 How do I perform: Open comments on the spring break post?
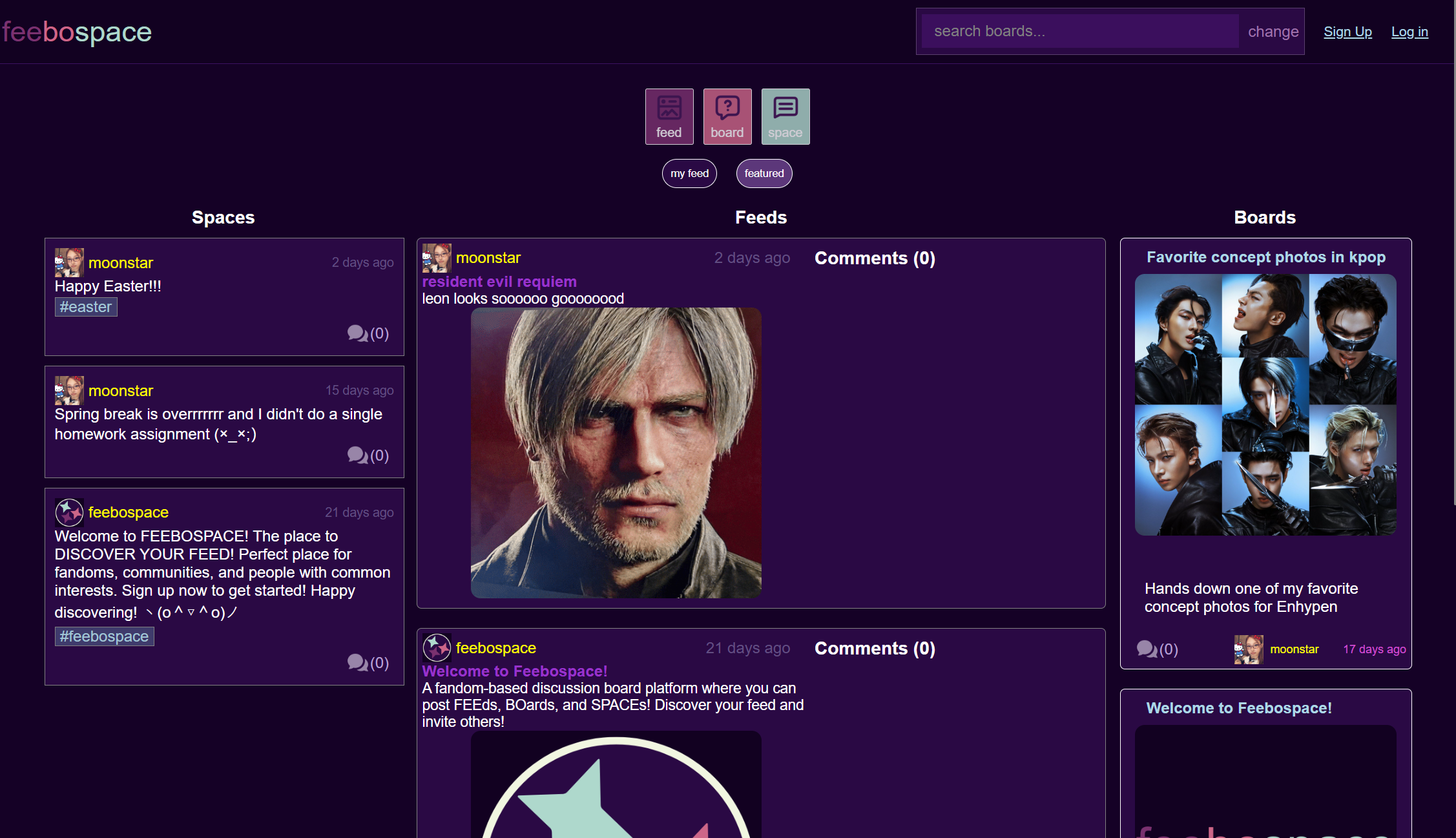(x=368, y=456)
